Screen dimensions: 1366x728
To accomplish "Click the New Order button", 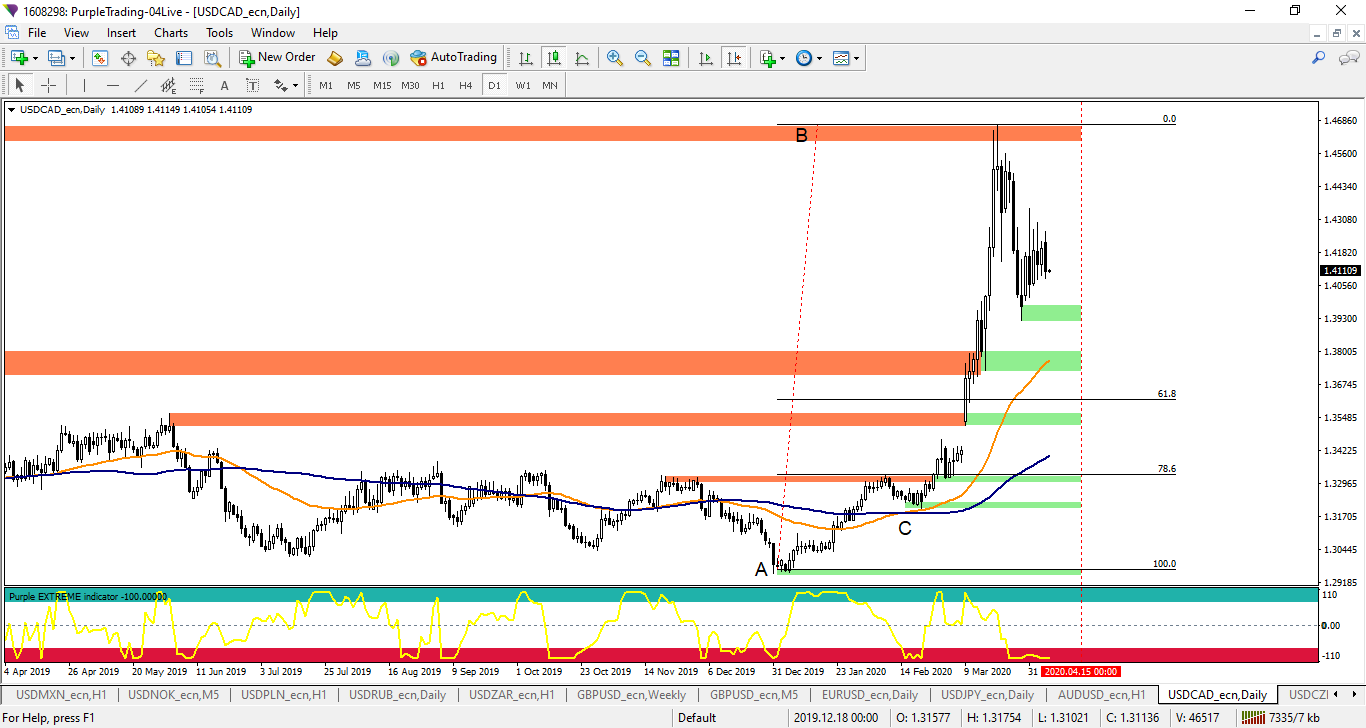I will tap(277, 58).
